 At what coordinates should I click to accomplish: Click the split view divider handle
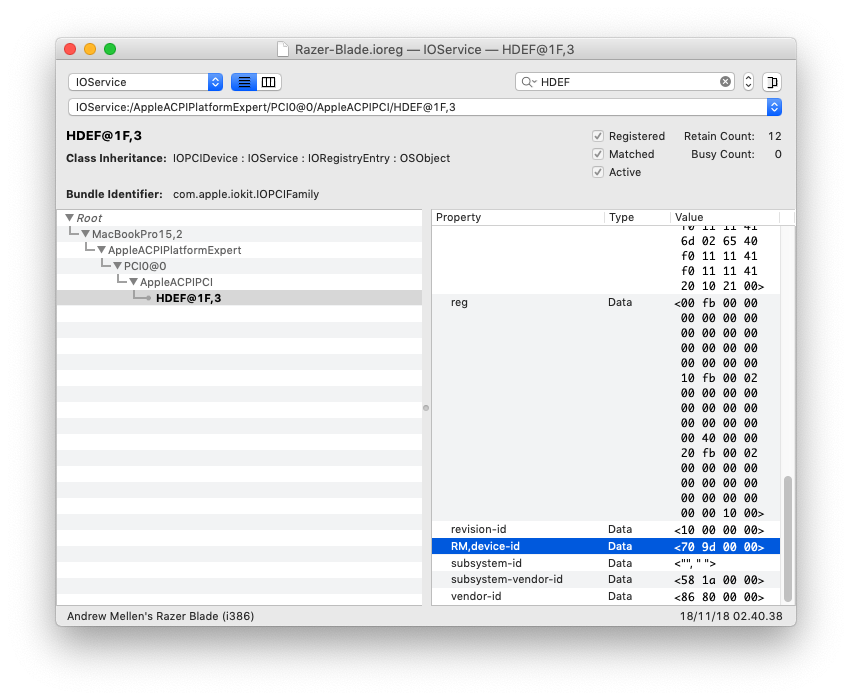(x=426, y=408)
